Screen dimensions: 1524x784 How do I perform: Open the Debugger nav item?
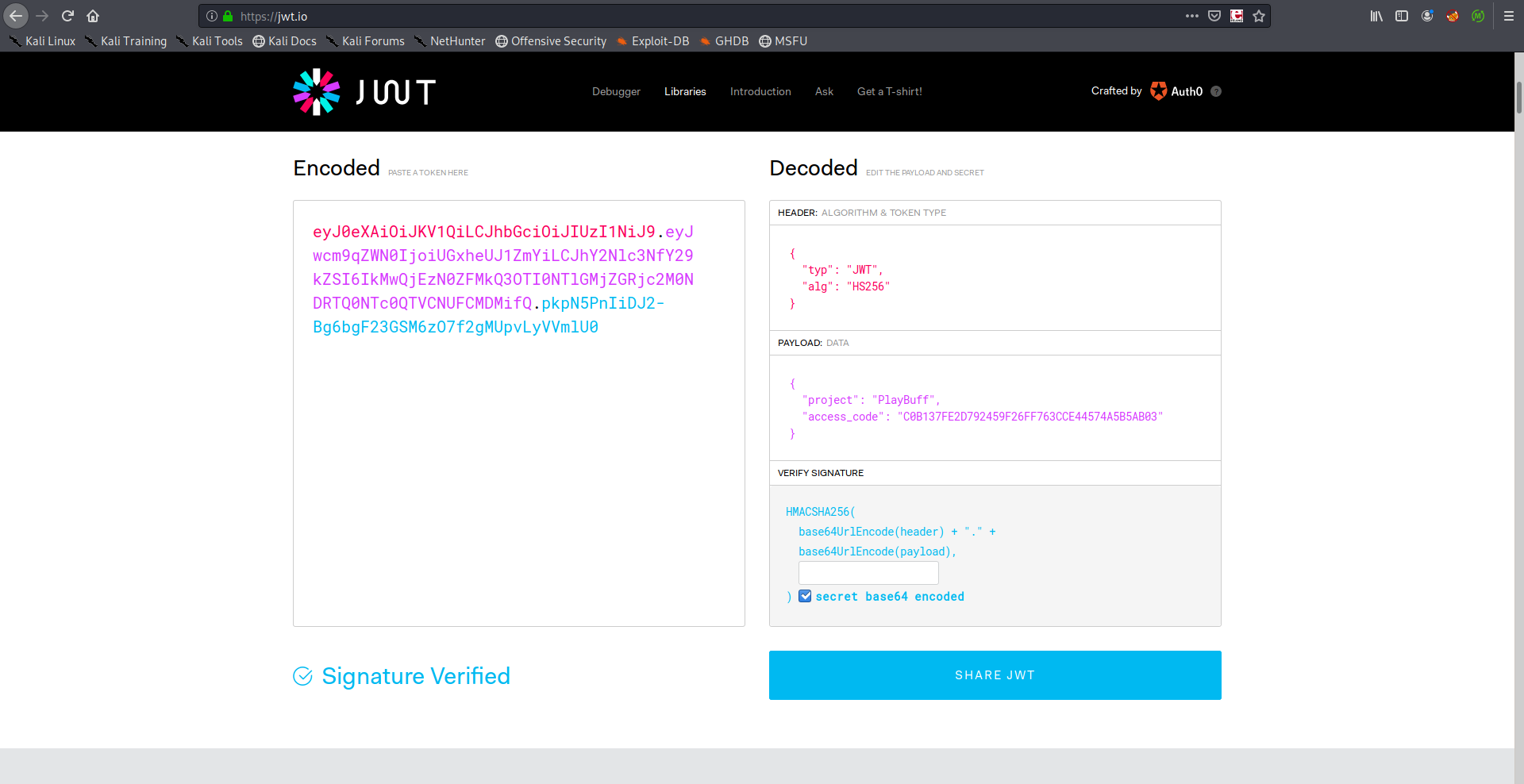pyautogui.click(x=616, y=91)
